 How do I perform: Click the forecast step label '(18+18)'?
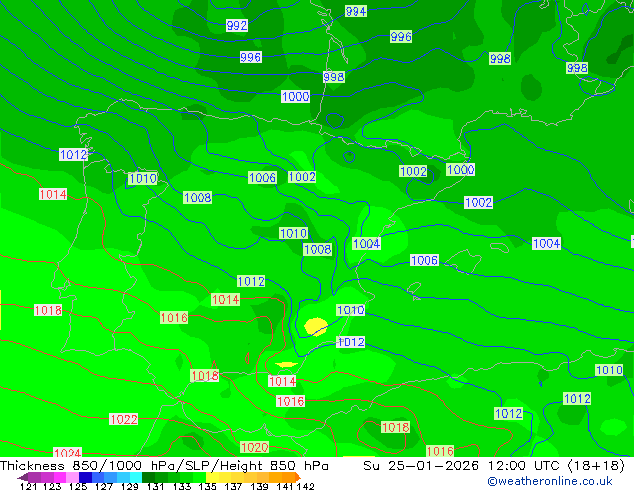596,466
